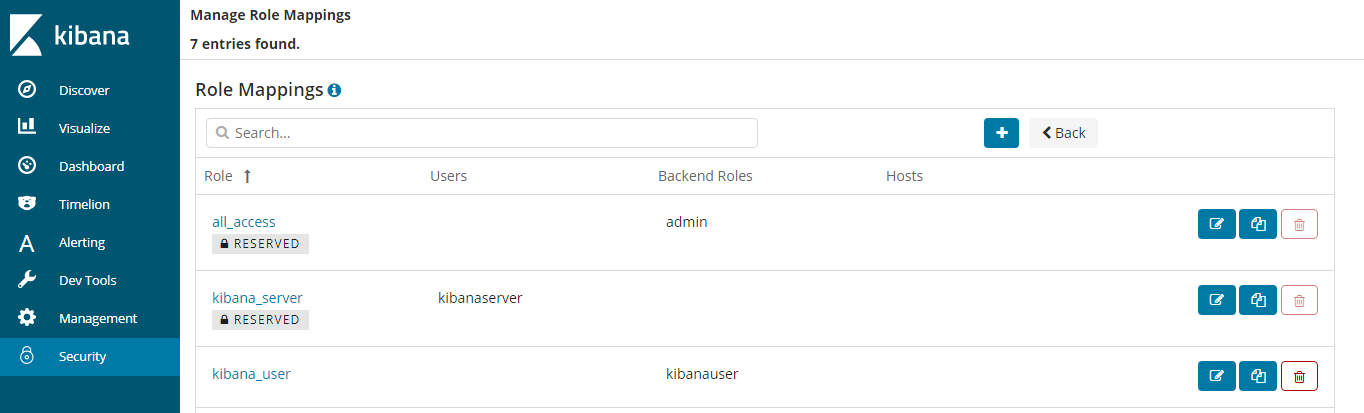Image resolution: width=1364 pixels, height=413 pixels.
Task: Open the all_access role link
Action: click(243, 222)
